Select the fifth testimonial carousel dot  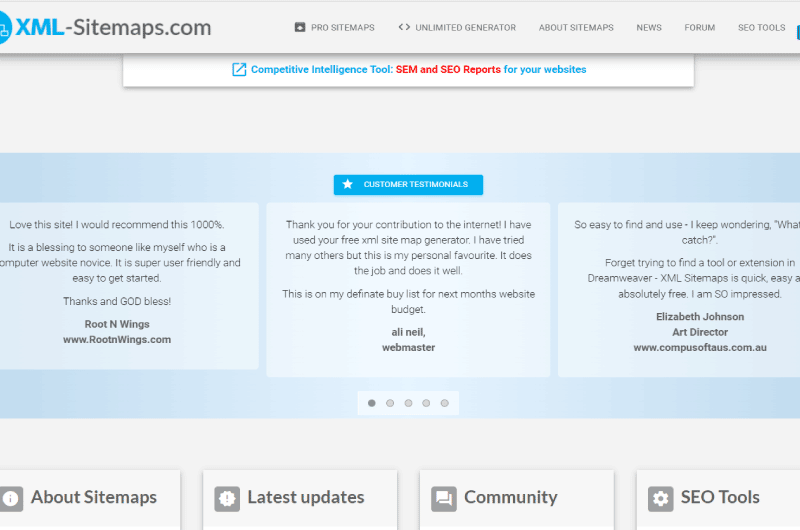coord(444,403)
